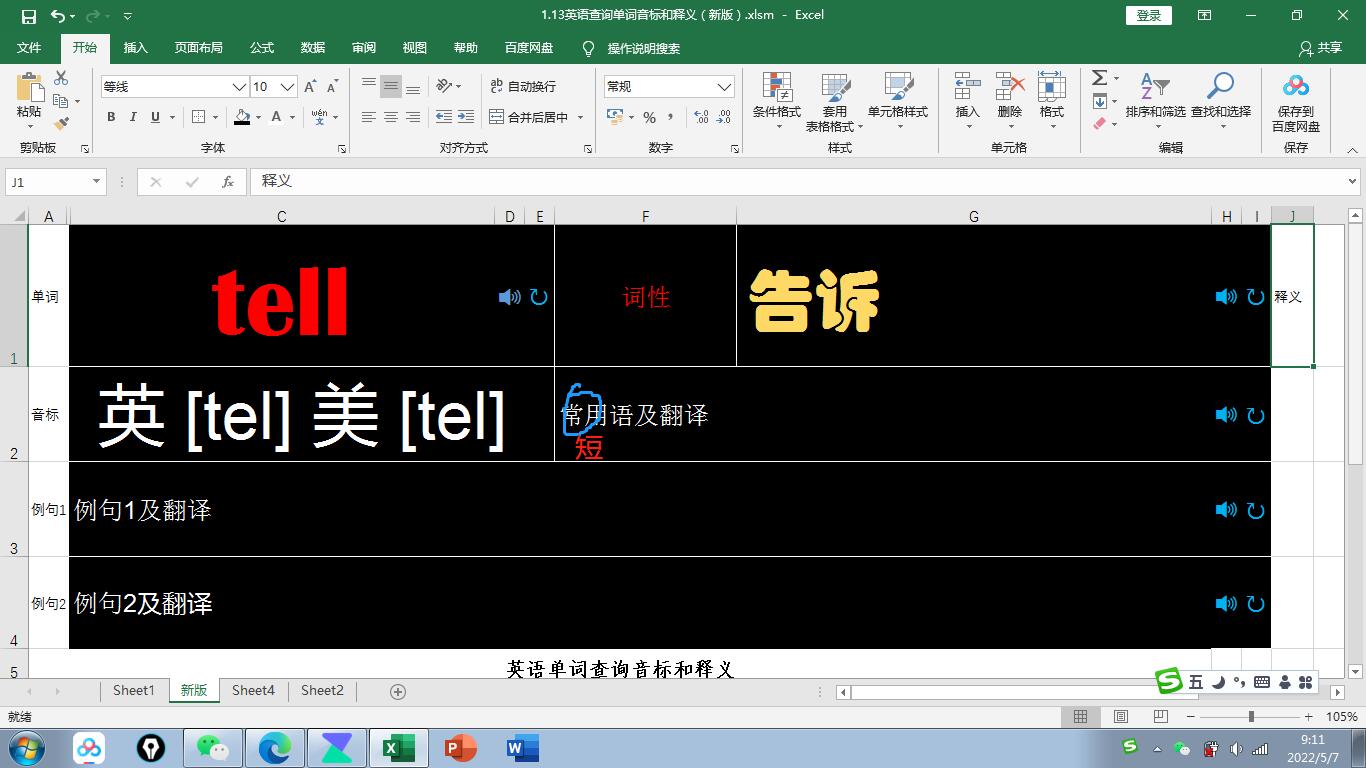This screenshot has height=768, width=1366.
Task: Adjust the zoom slider in status bar
Action: (x=1252, y=717)
